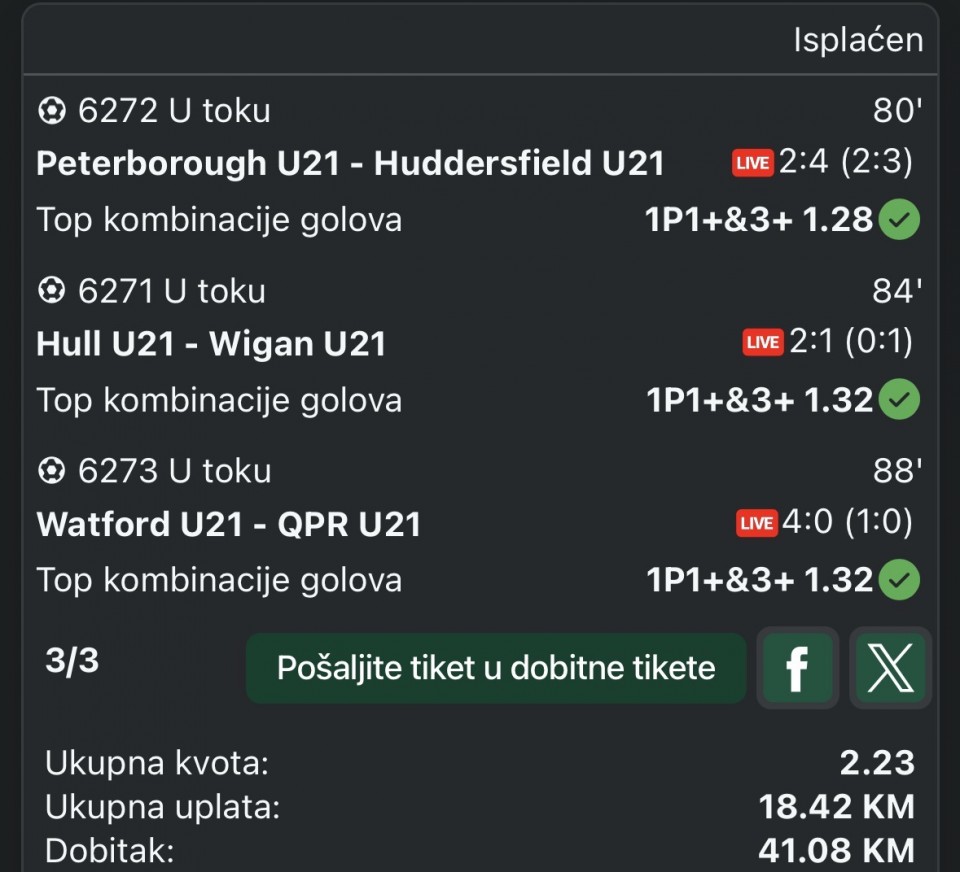Click soccer ball icon beside 6271
The width and height of the screenshot is (960, 872).
point(51,291)
